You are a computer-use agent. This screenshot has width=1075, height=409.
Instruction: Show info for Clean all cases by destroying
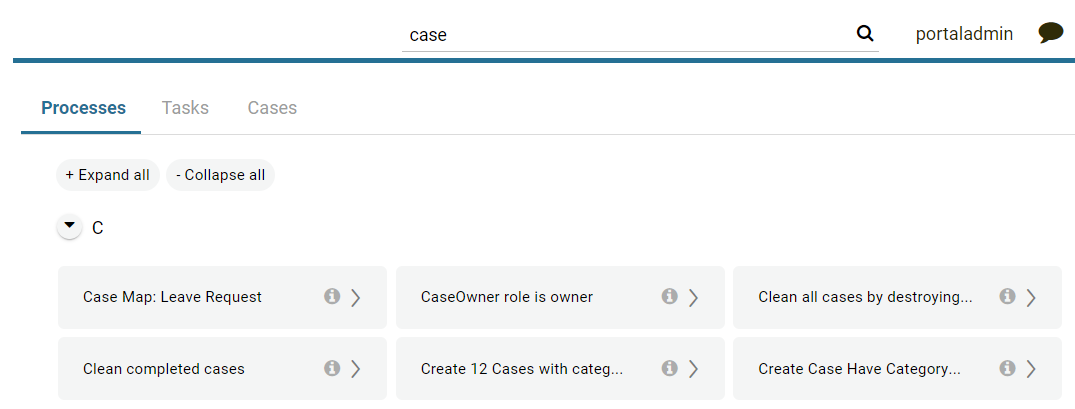pyautogui.click(x=1006, y=297)
